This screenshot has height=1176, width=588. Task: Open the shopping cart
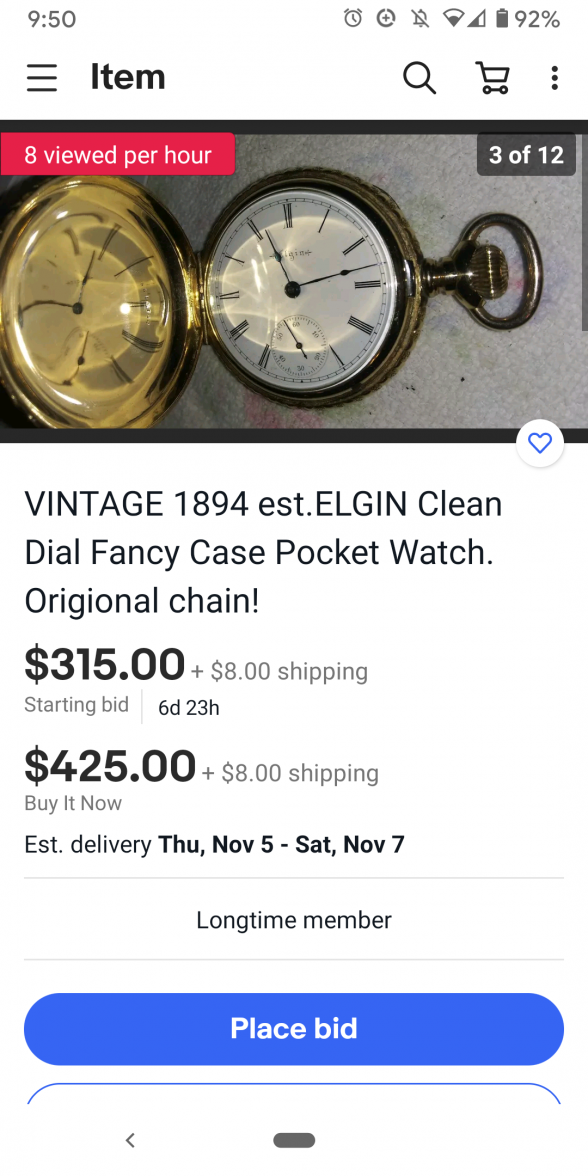coord(493,77)
